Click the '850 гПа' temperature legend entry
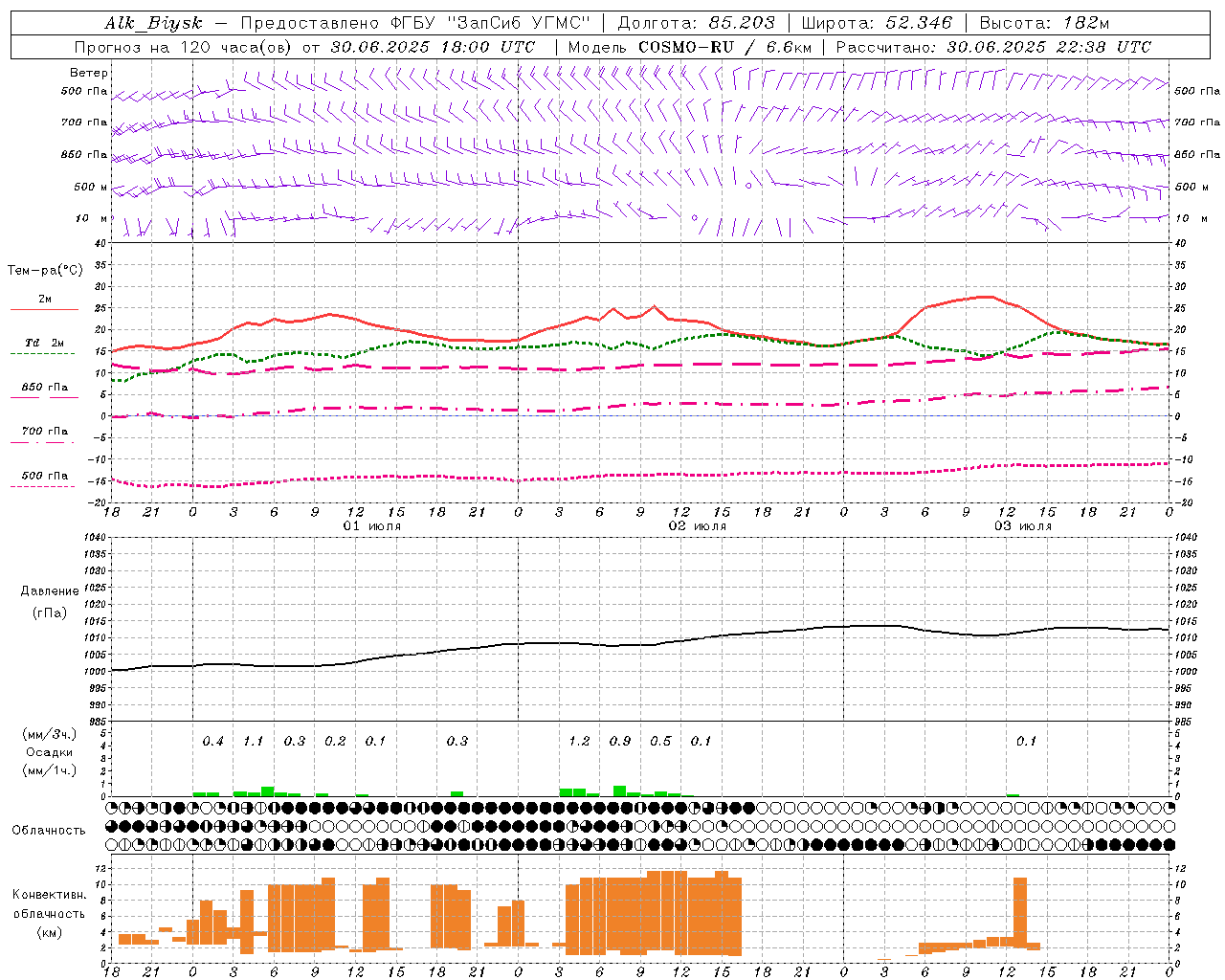Screen dimensions: 1225x980 (45, 388)
